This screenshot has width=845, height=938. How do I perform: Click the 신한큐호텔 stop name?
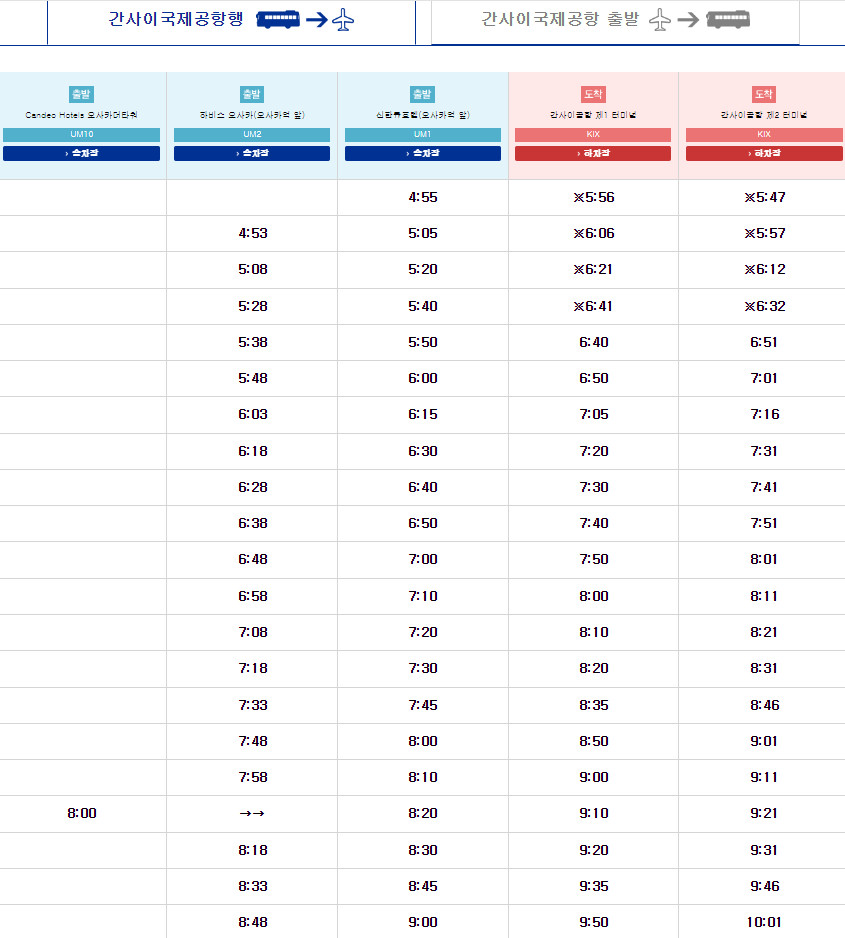423,115
